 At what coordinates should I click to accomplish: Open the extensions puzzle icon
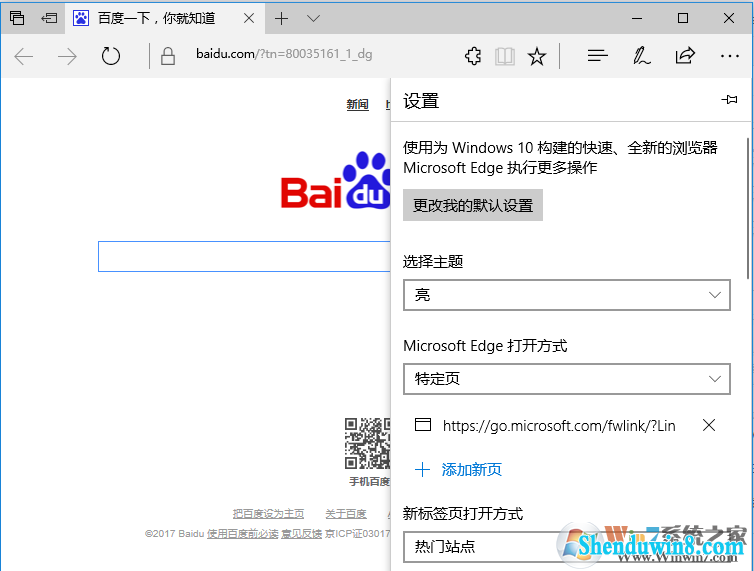pyautogui.click(x=473, y=56)
